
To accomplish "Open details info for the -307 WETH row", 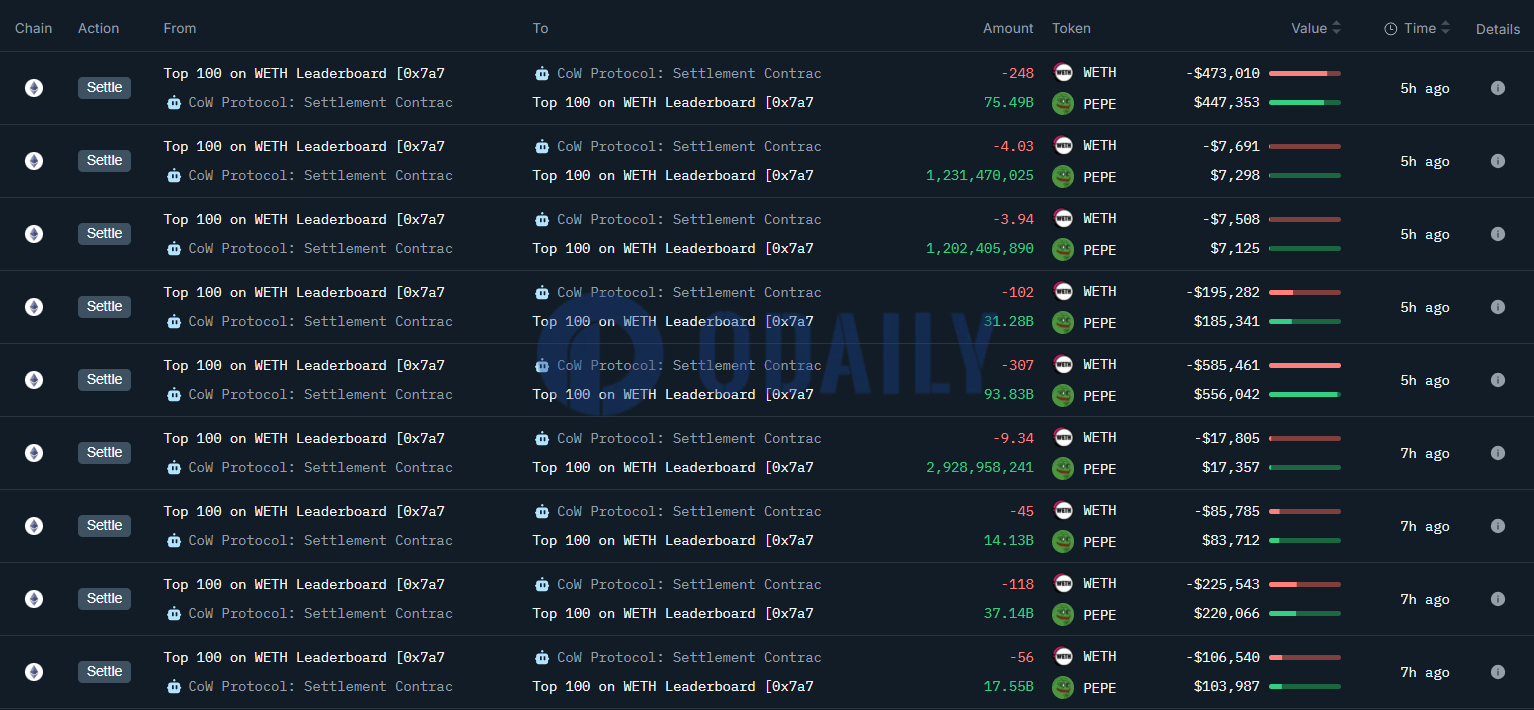I will pos(1497,380).
